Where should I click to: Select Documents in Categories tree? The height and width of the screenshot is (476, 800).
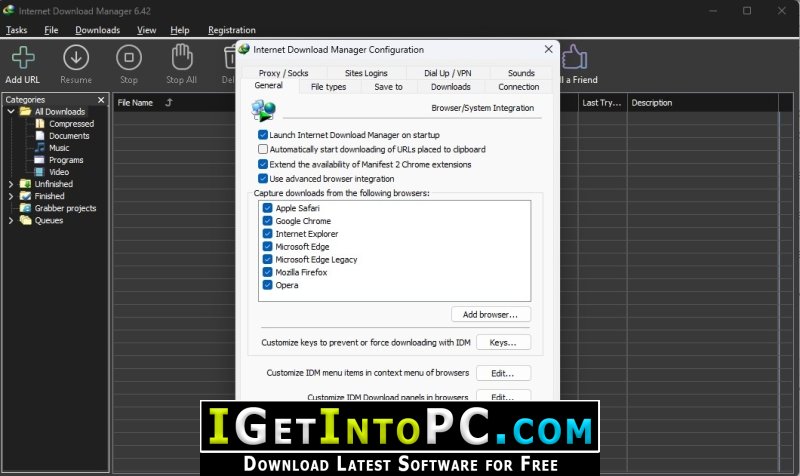tap(69, 136)
